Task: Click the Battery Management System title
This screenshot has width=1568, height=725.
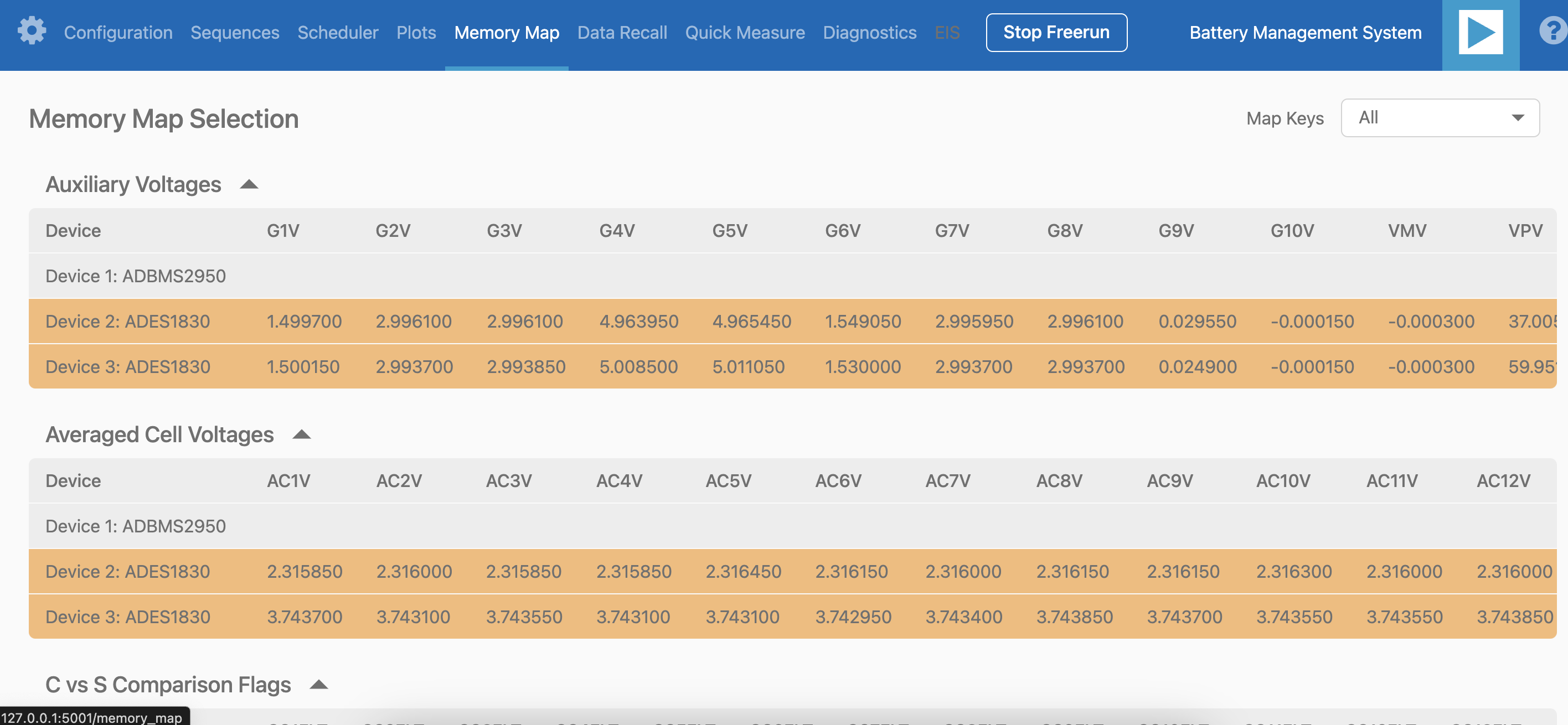Action: click(1305, 33)
